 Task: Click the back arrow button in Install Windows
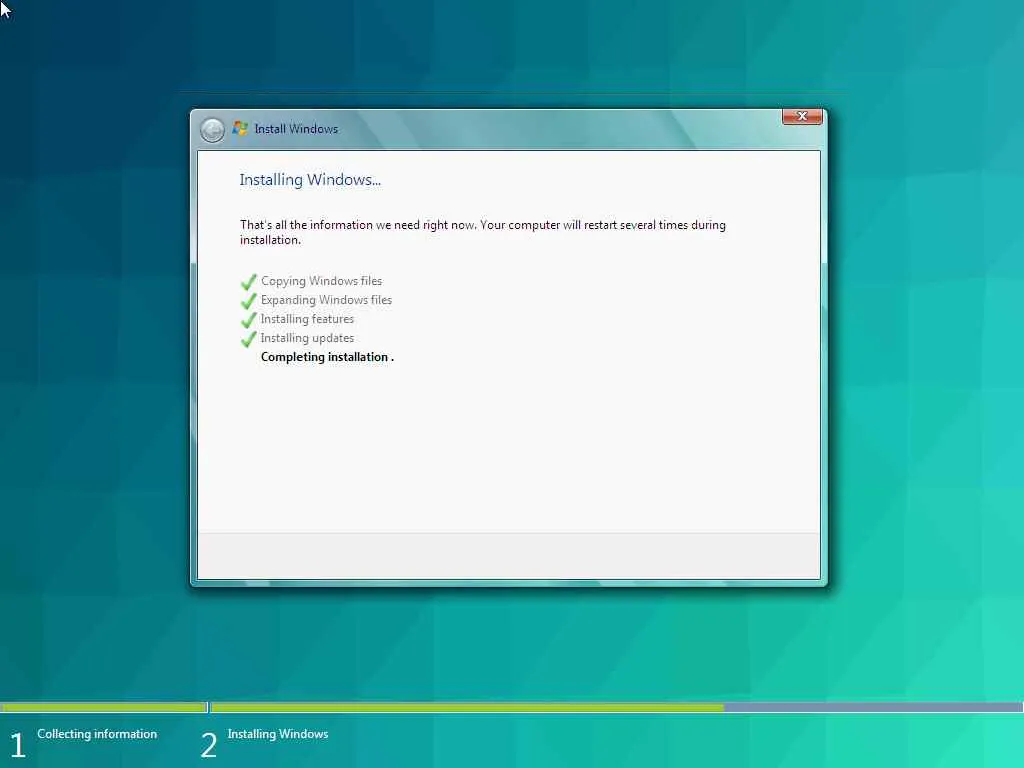[x=212, y=130]
